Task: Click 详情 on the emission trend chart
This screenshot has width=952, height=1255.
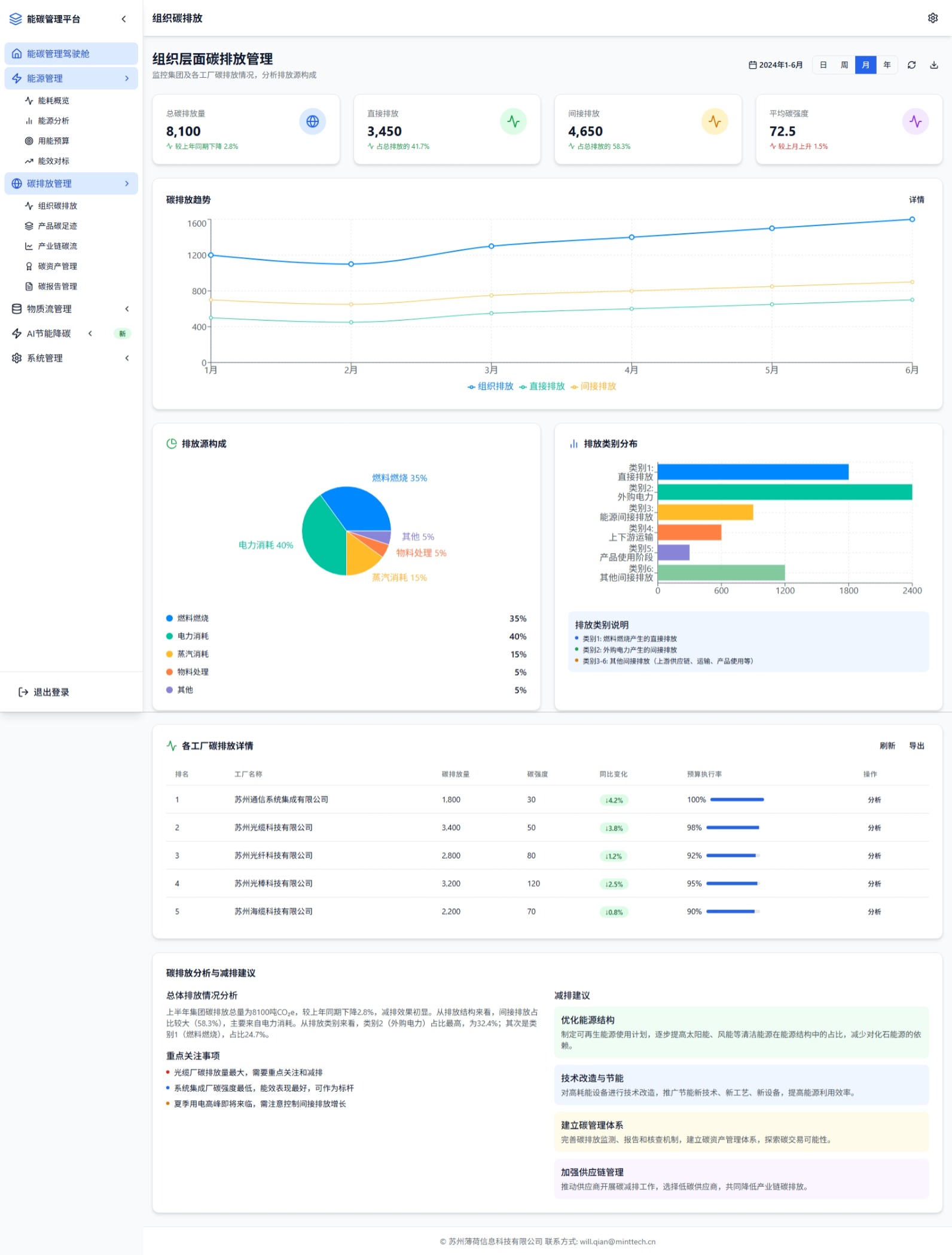Action: pos(916,200)
